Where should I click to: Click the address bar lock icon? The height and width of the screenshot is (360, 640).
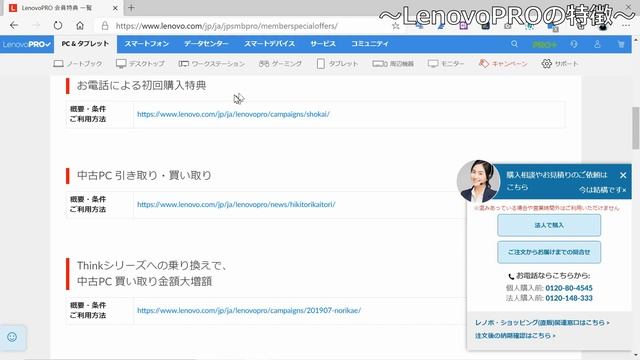point(105,26)
